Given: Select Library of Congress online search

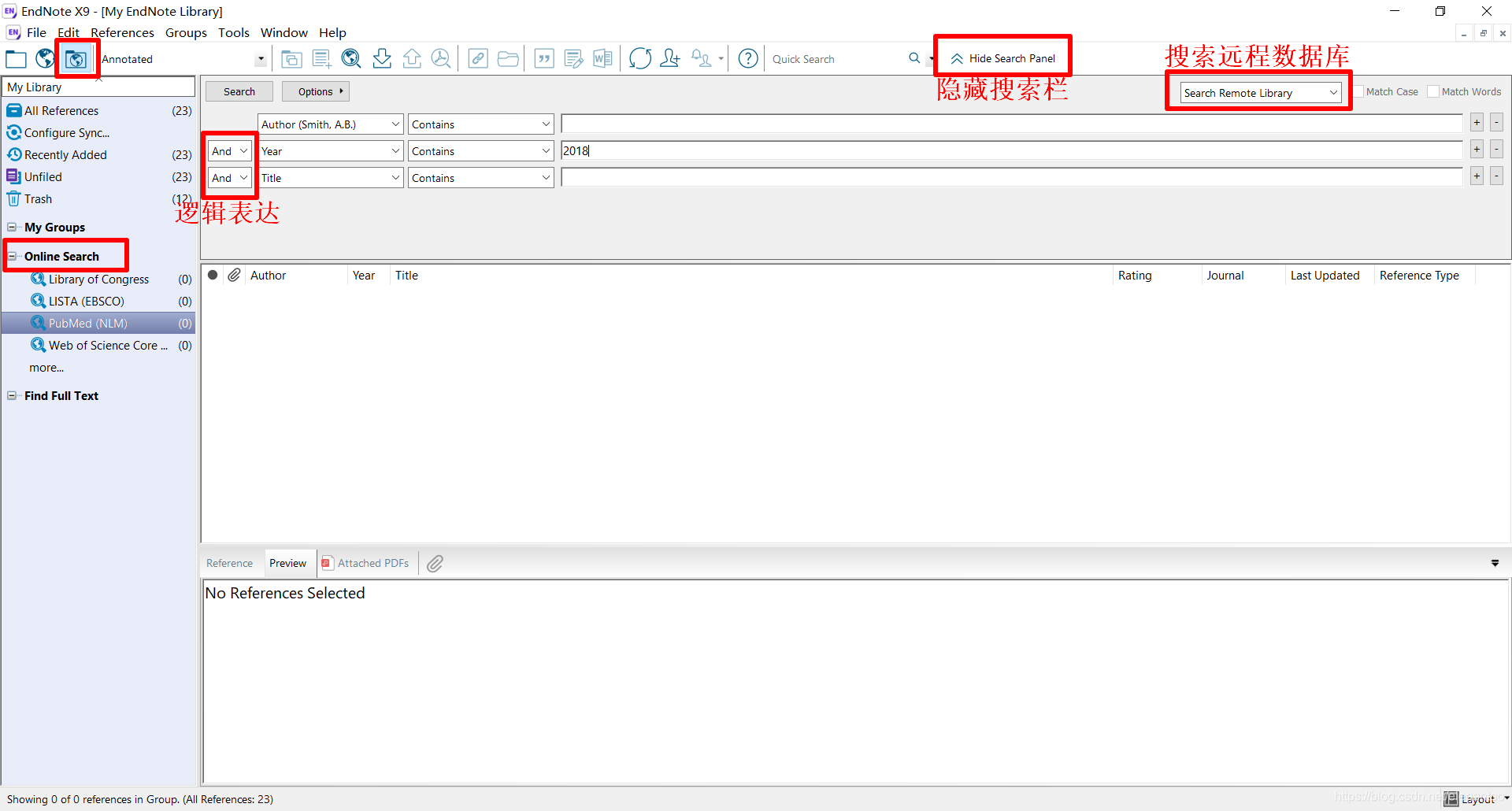Looking at the screenshot, I should pos(98,280).
